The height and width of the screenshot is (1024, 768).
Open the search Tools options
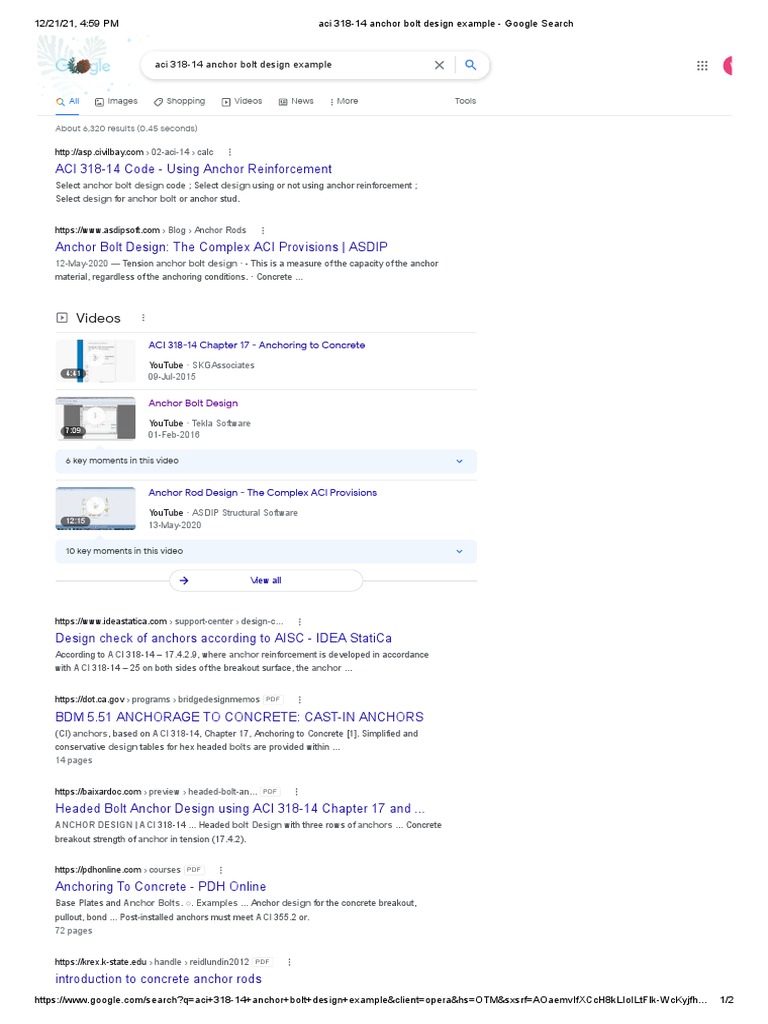[x=466, y=101]
